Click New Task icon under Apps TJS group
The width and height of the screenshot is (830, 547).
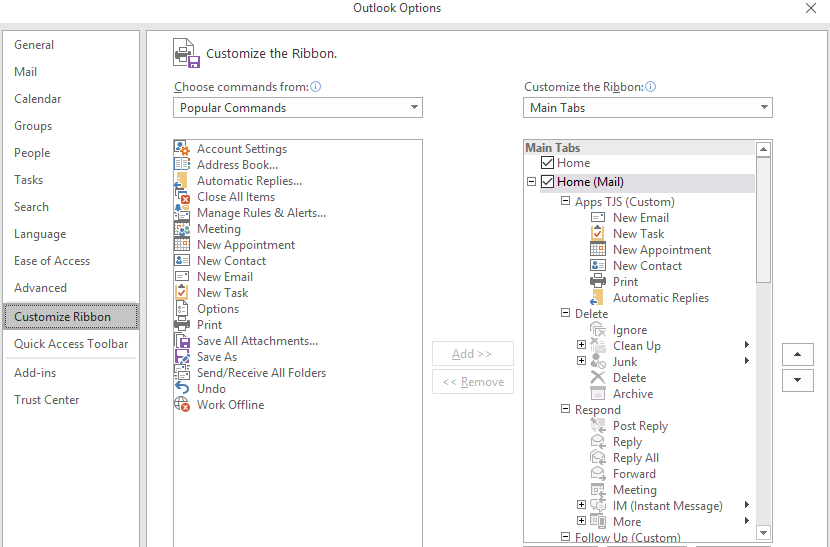tap(598, 234)
